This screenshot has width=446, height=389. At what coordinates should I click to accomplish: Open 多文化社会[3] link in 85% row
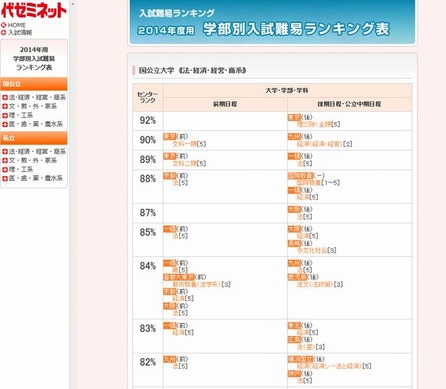pos(316,250)
